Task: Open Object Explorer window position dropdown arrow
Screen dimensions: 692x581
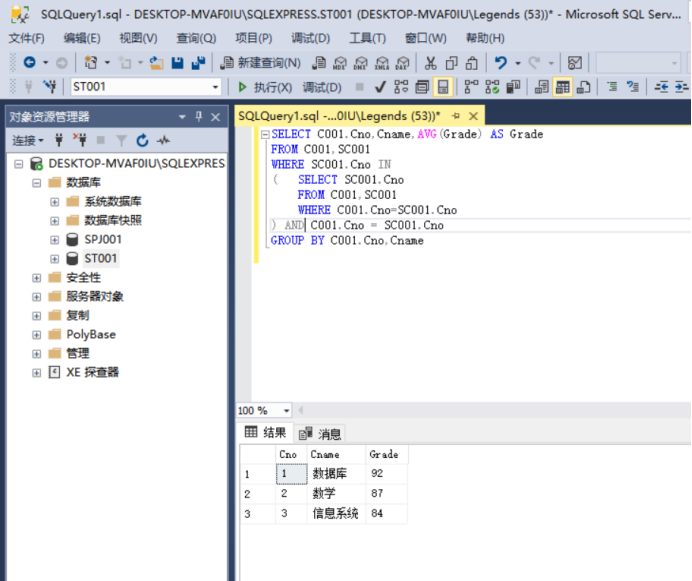Action: (x=182, y=117)
